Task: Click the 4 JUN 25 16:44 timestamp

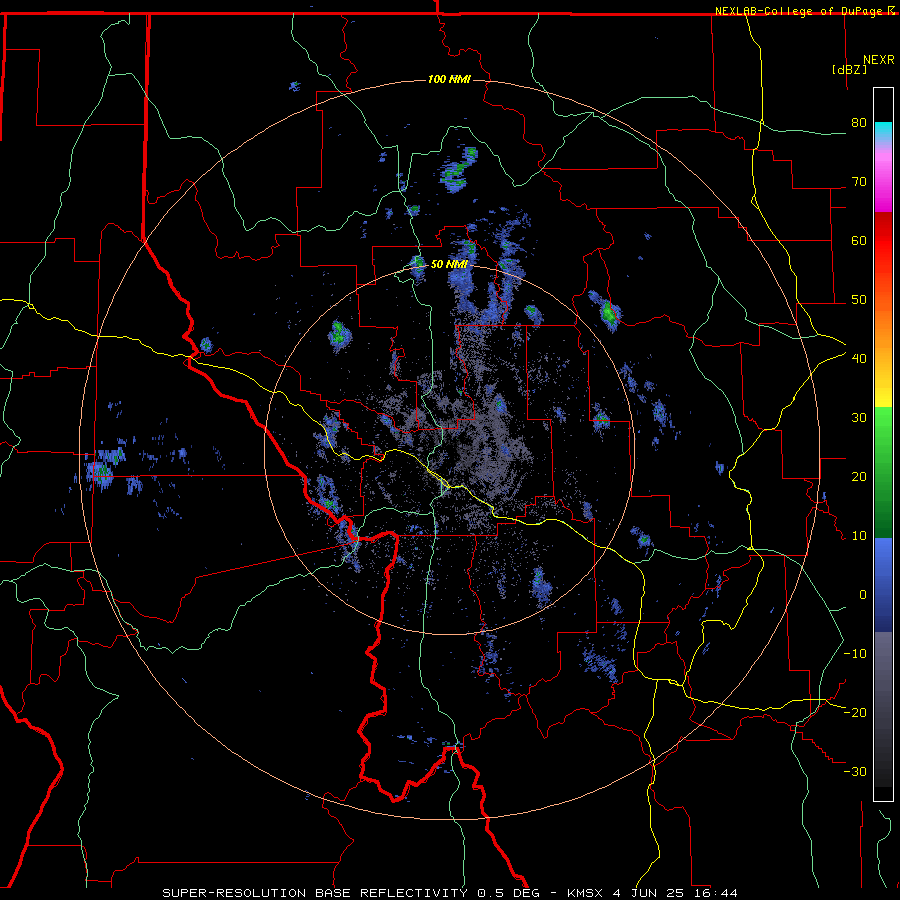Action: tap(675, 893)
